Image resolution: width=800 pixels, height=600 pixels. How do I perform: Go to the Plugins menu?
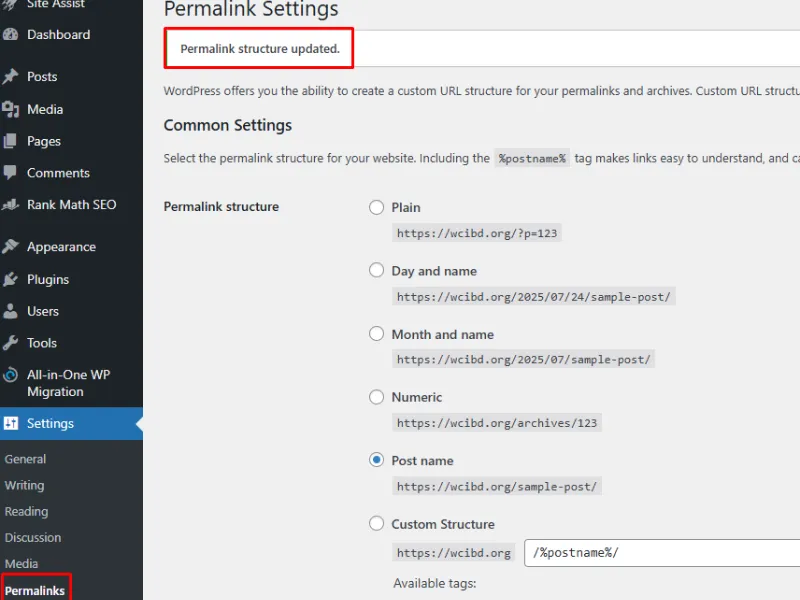click(48, 280)
